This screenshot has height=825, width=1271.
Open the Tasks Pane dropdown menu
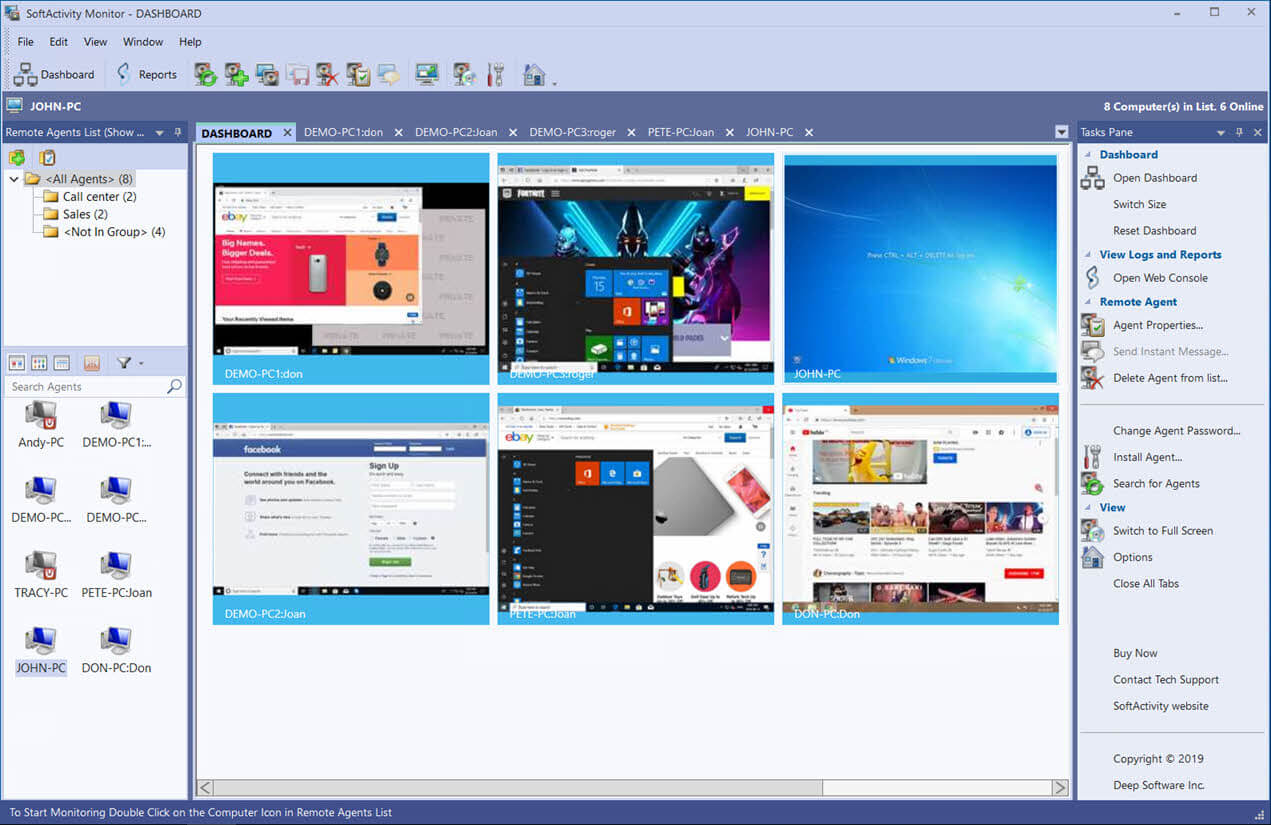point(1220,132)
